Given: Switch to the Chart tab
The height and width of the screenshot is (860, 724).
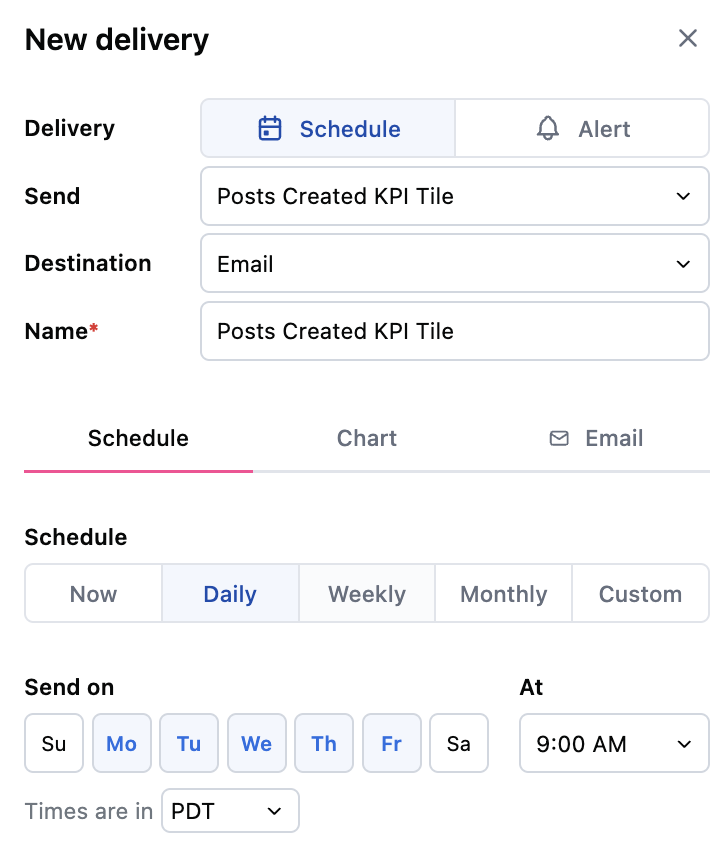Looking at the screenshot, I should [366, 438].
